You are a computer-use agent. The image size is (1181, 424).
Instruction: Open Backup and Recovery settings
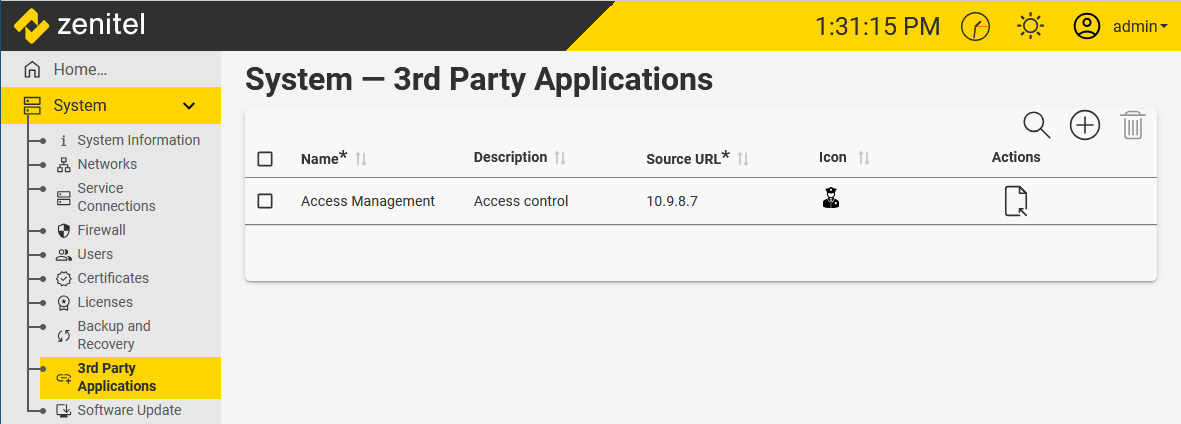click(x=114, y=335)
